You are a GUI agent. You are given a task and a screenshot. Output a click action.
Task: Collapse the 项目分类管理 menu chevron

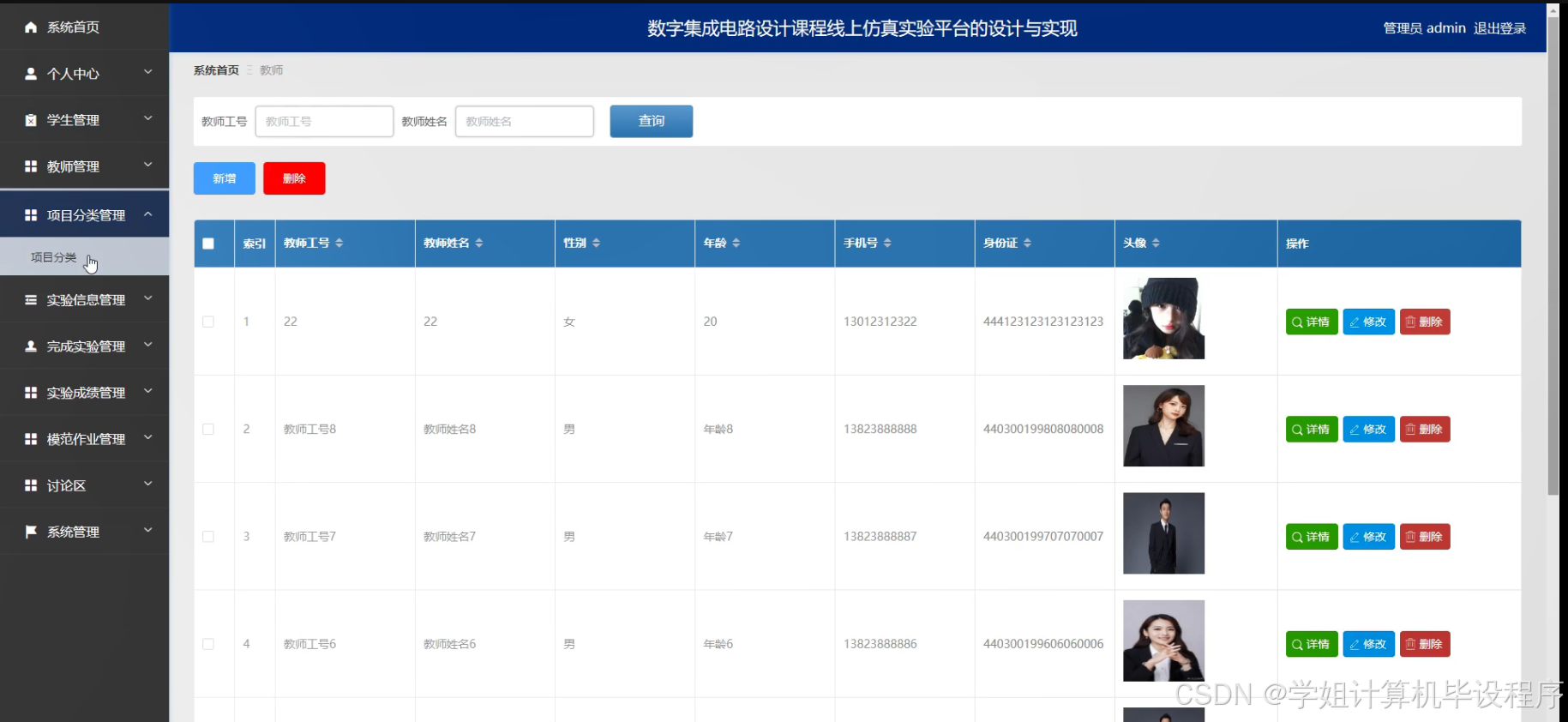tap(148, 214)
